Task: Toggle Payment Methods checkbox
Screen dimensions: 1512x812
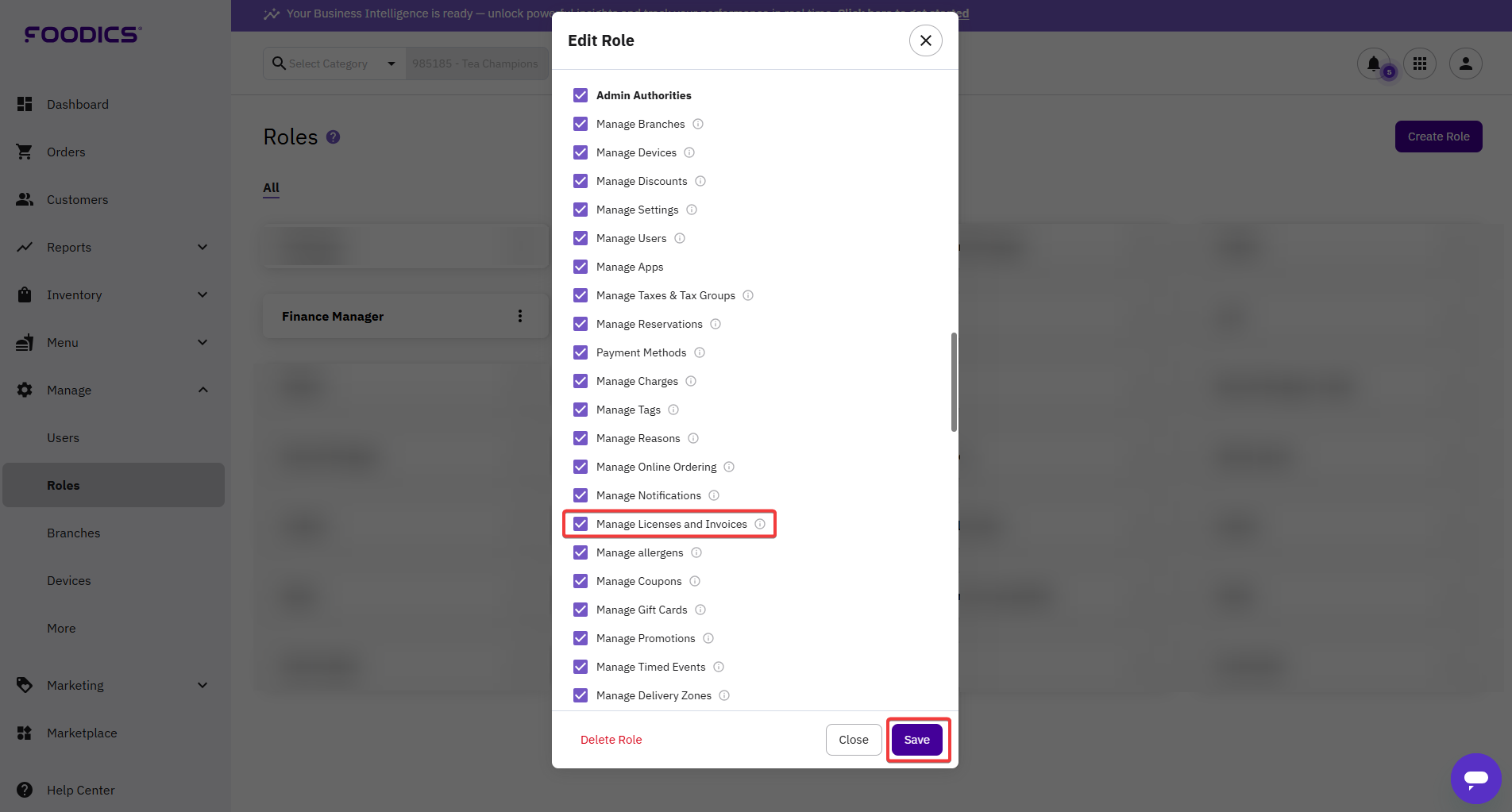Action: pyautogui.click(x=580, y=352)
